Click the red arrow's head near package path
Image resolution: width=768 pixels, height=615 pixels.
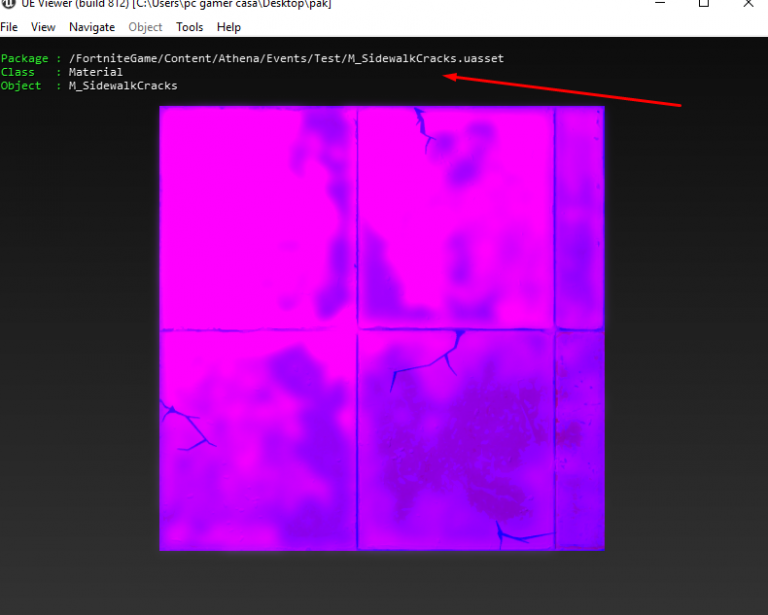pos(451,75)
